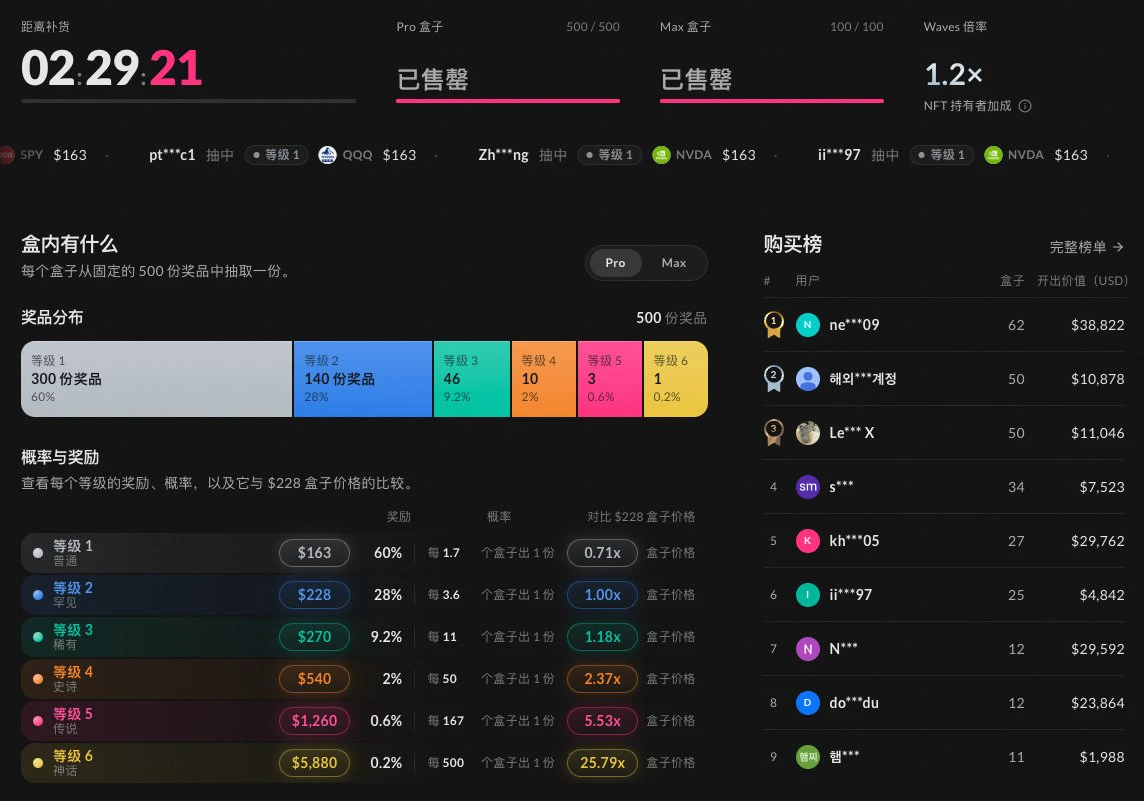Click the $163 reward pill for 等级 1
Screen dimensions: 1144x801
coord(314,553)
